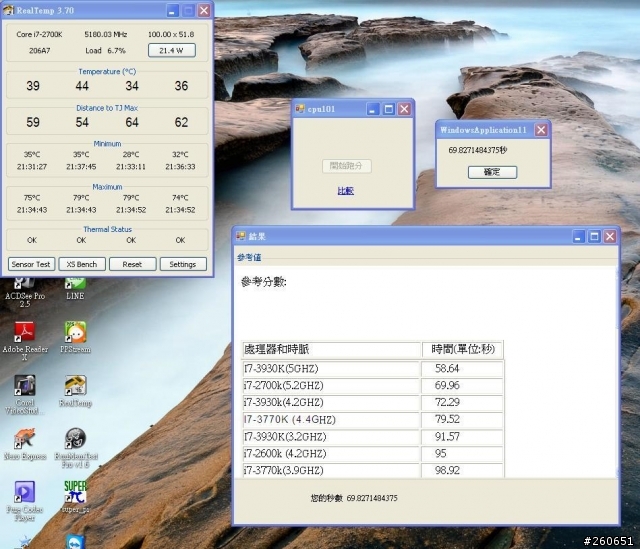The height and width of the screenshot is (549, 640).
Task: Launch PPStream desktop icon
Action: click(x=75, y=333)
